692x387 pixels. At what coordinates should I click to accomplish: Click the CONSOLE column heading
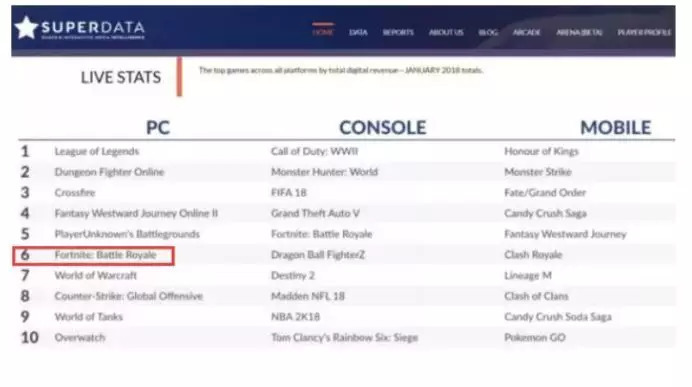(x=383, y=128)
